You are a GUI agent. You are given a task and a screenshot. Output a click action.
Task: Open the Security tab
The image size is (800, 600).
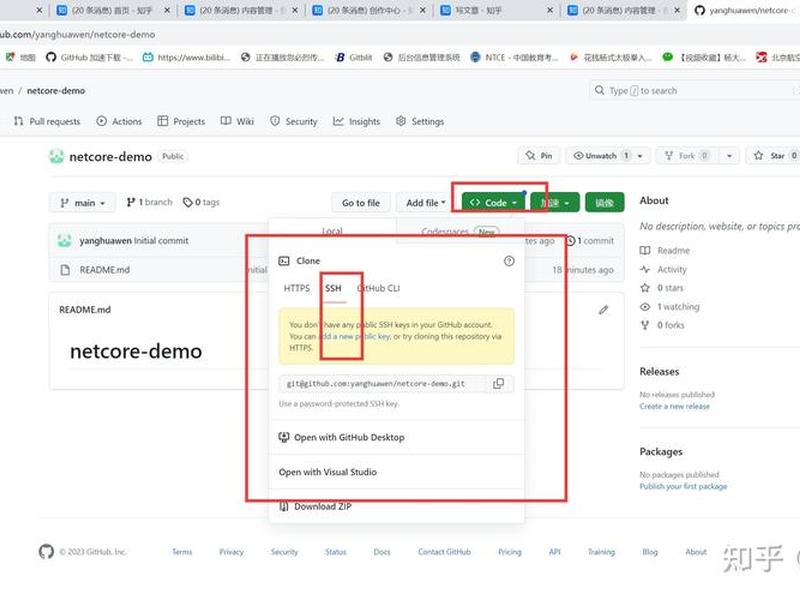point(293,121)
